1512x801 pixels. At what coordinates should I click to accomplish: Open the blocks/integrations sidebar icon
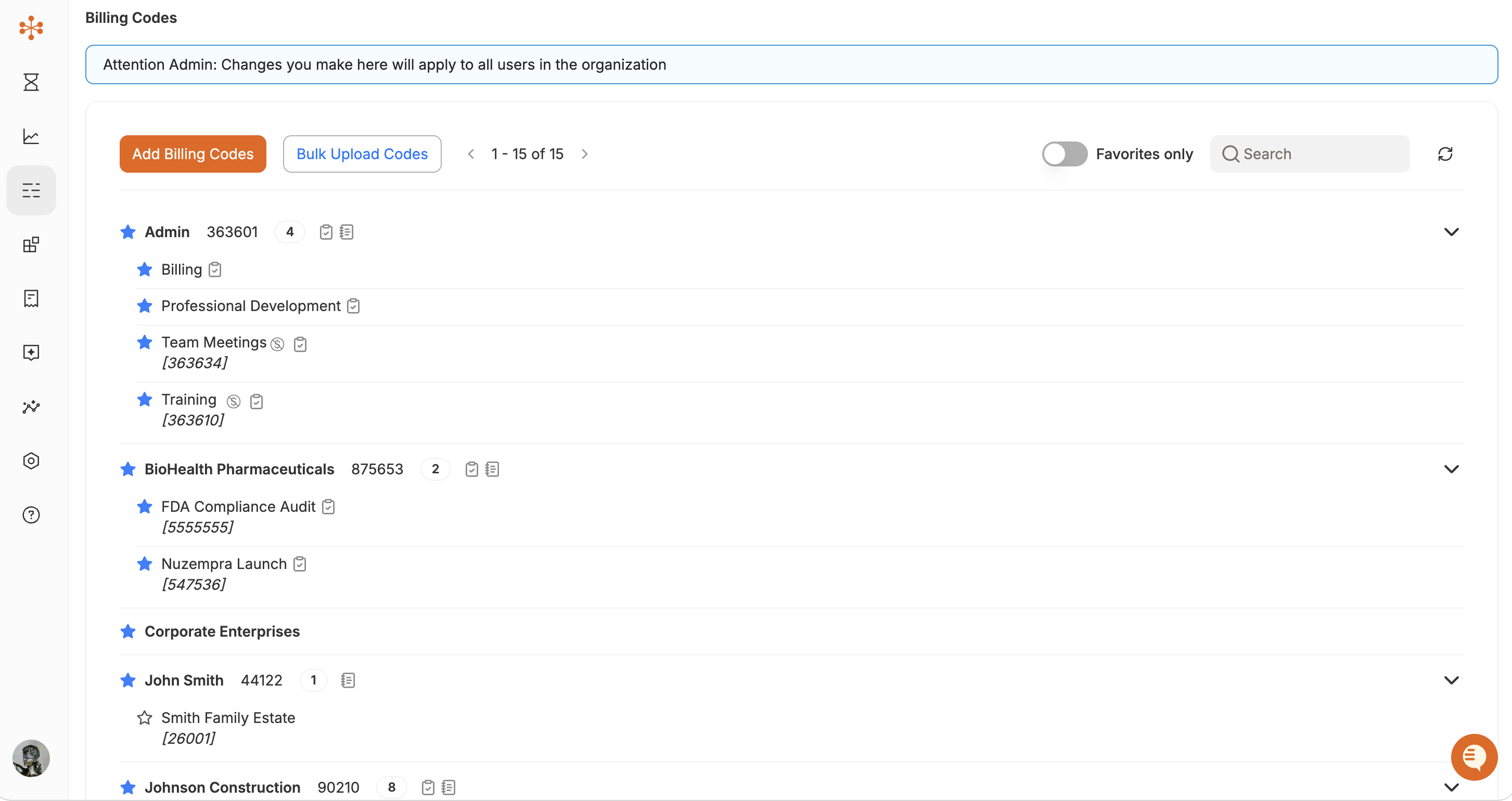tap(31, 244)
